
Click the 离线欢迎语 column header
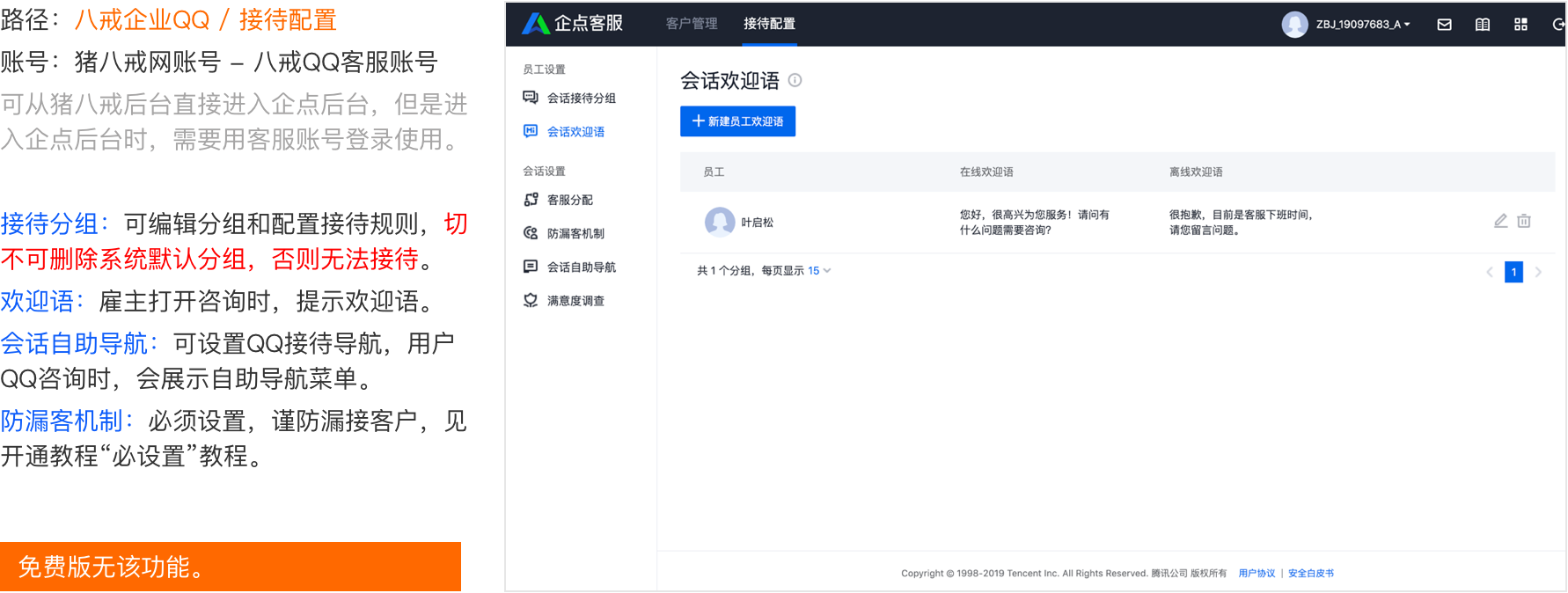pos(1196,172)
